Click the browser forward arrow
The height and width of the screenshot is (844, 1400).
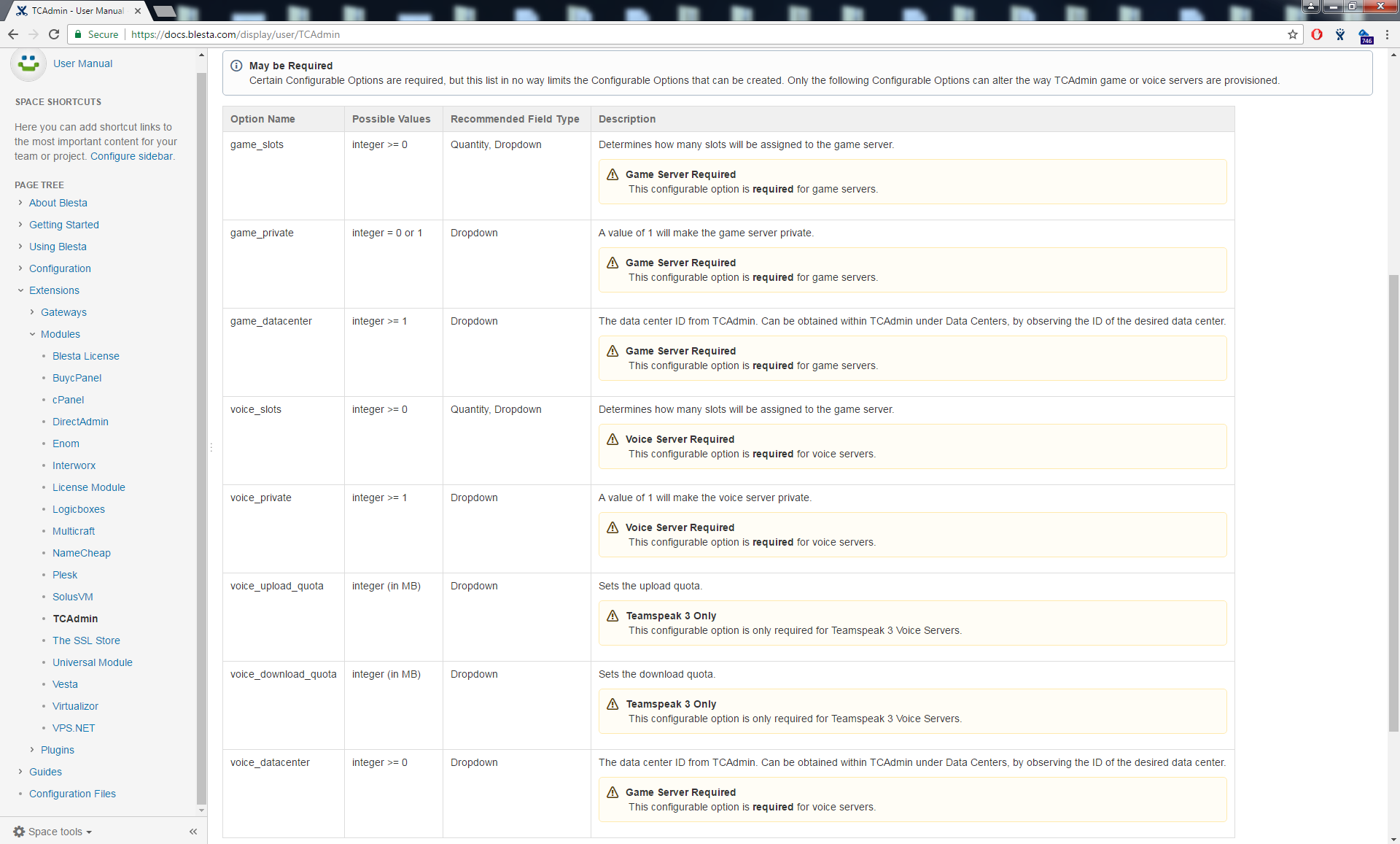point(34,34)
